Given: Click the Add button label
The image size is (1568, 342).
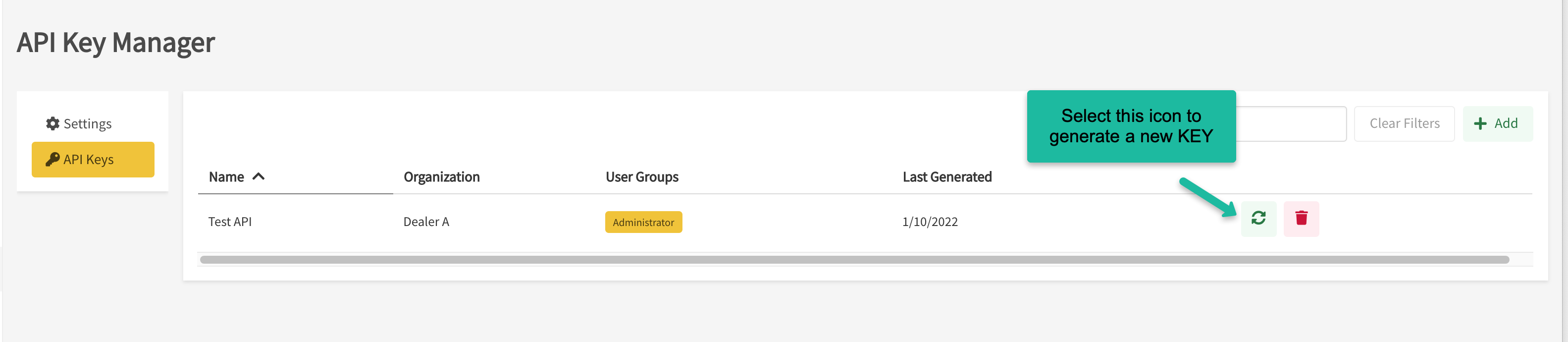Looking at the screenshot, I should click(1505, 124).
